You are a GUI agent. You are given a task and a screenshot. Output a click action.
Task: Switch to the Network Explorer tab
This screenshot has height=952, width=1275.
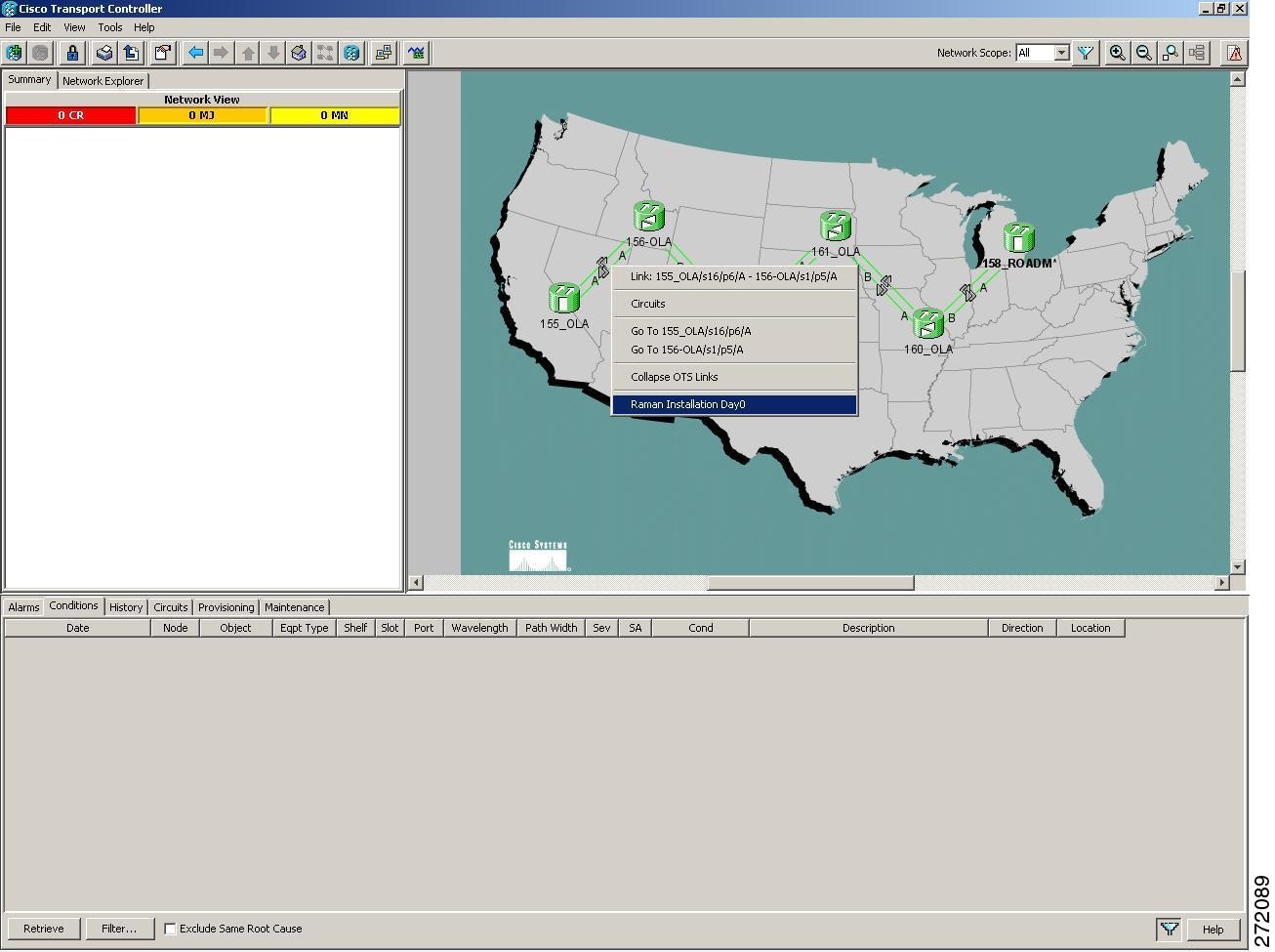pyautogui.click(x=103, y=81)
